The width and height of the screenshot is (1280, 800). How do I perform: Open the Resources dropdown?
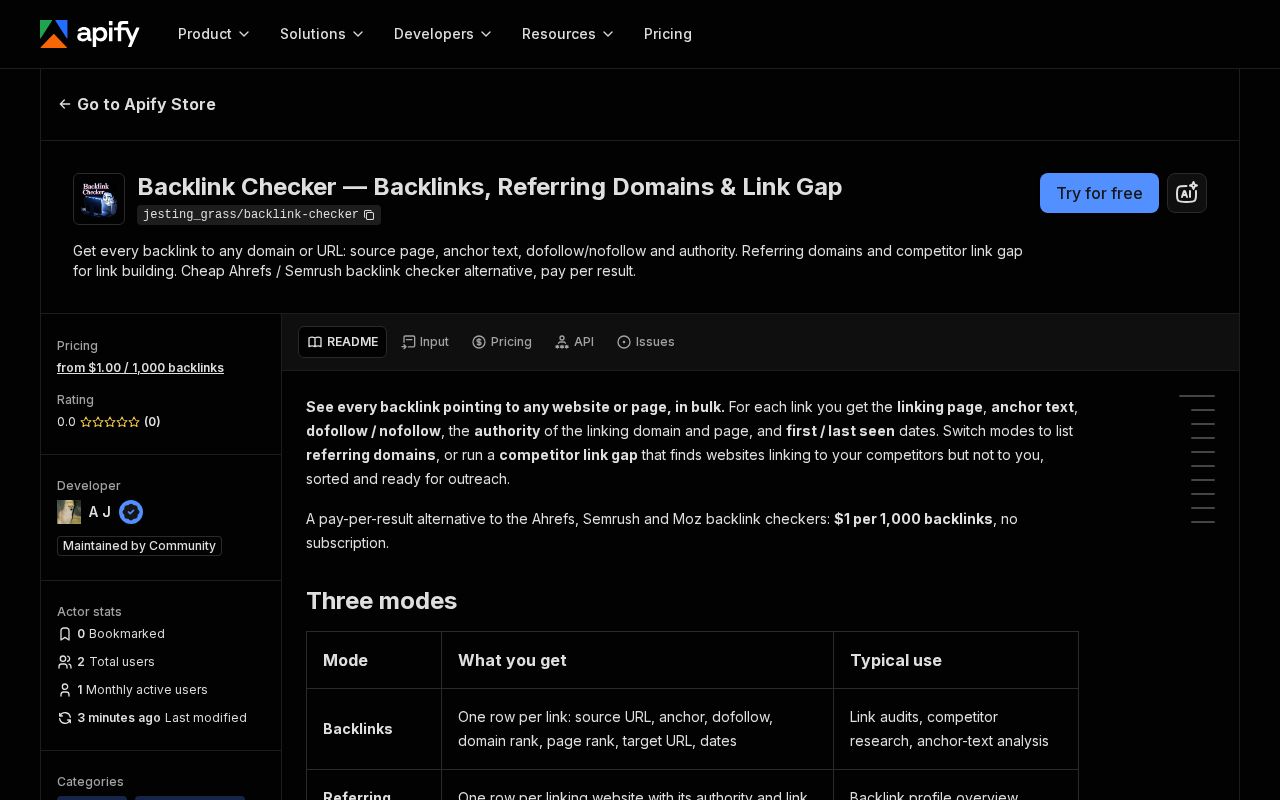(x=568, y=34)
